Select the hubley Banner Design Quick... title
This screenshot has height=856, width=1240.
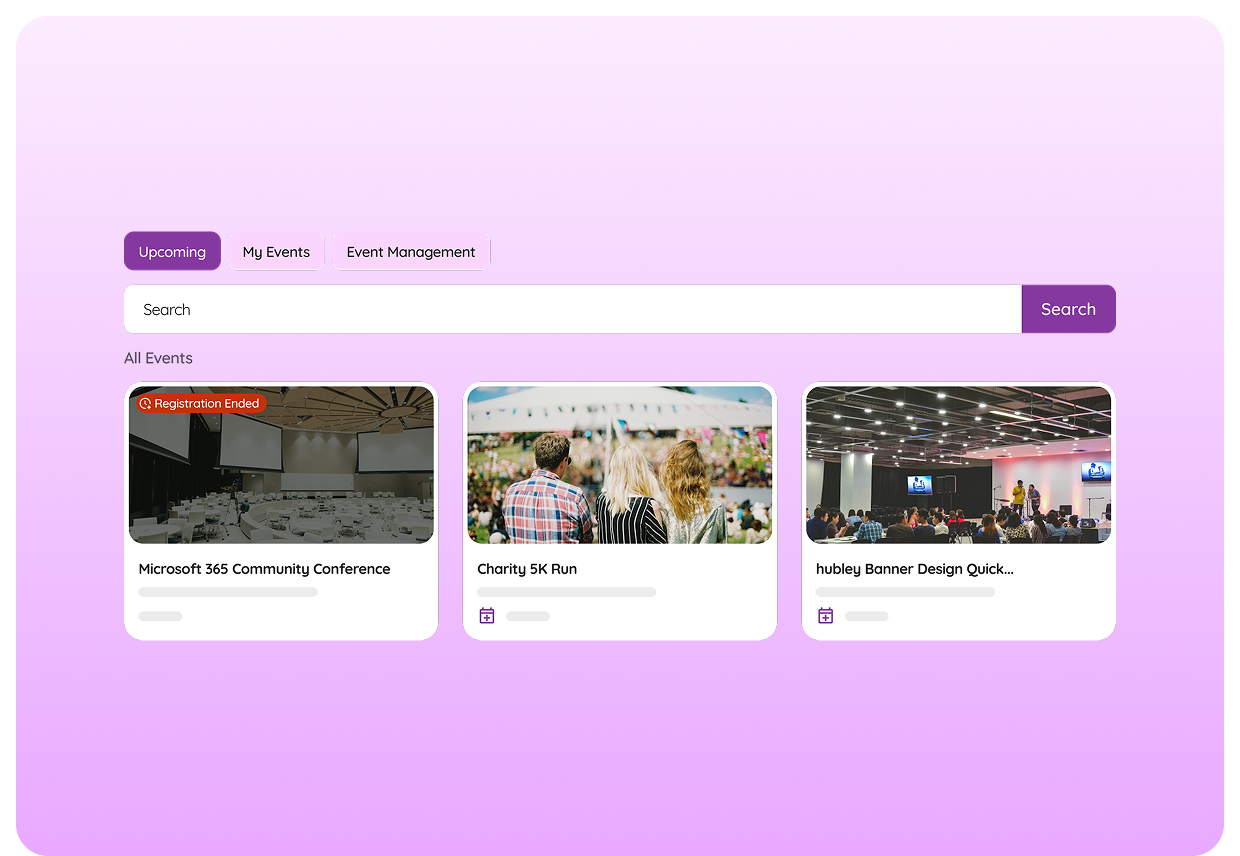click(x=915, y=569)
